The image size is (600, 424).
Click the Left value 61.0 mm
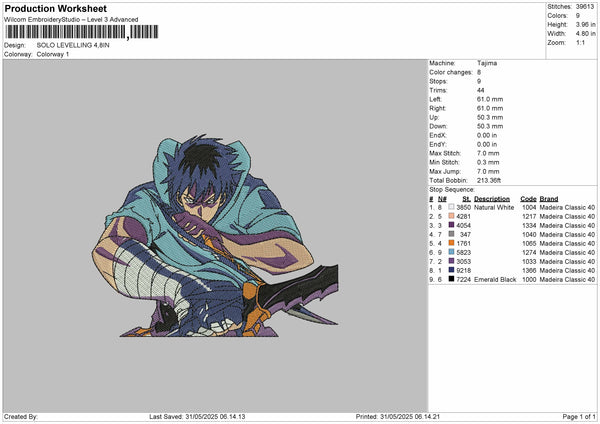tap(490, 99)
